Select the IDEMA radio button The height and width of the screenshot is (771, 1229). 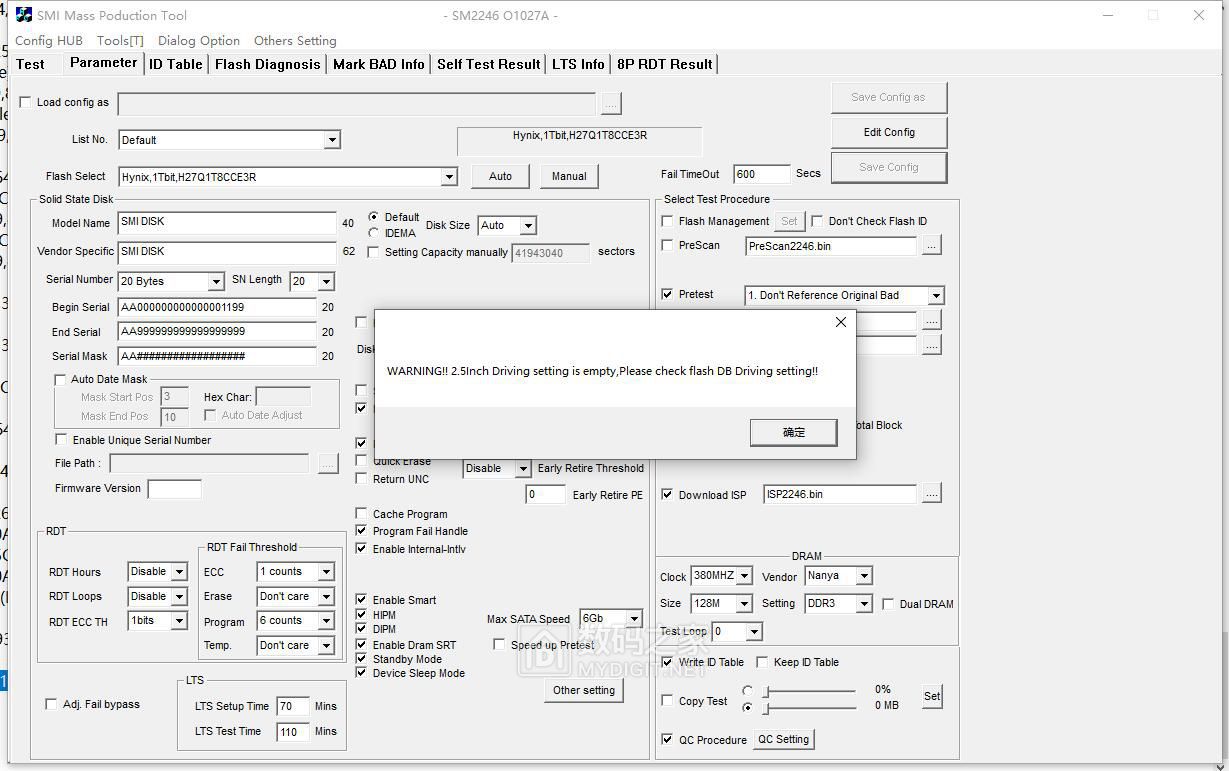point(374,233)
